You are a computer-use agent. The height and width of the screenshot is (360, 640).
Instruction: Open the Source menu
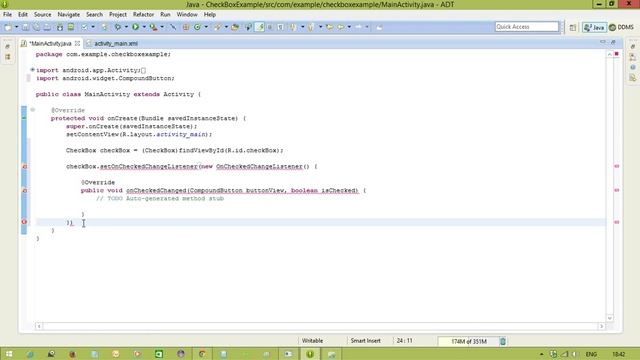point(42,14)
